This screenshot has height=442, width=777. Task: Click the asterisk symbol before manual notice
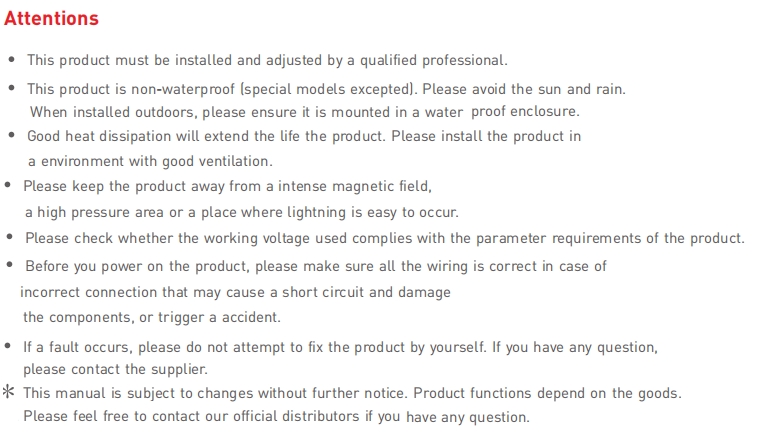(8, 392)
